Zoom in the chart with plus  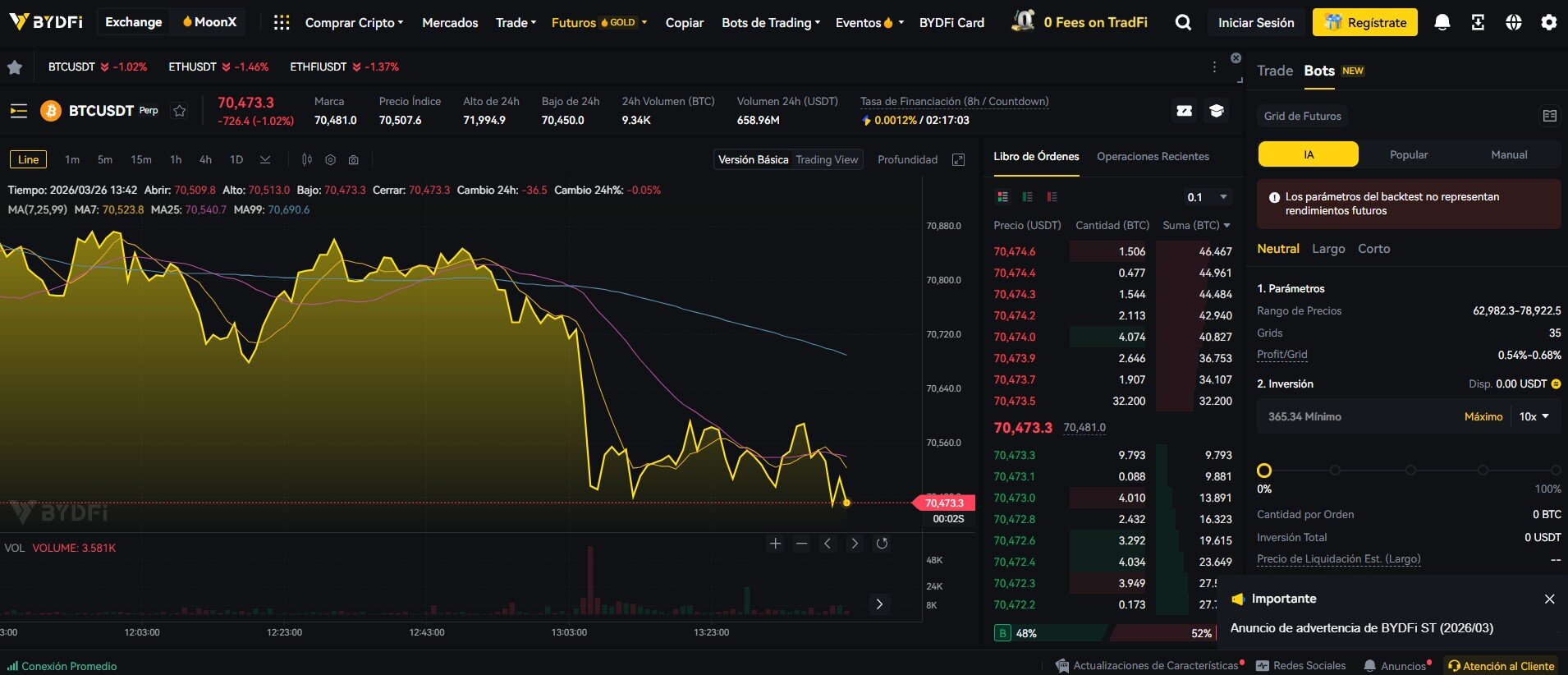775,544
